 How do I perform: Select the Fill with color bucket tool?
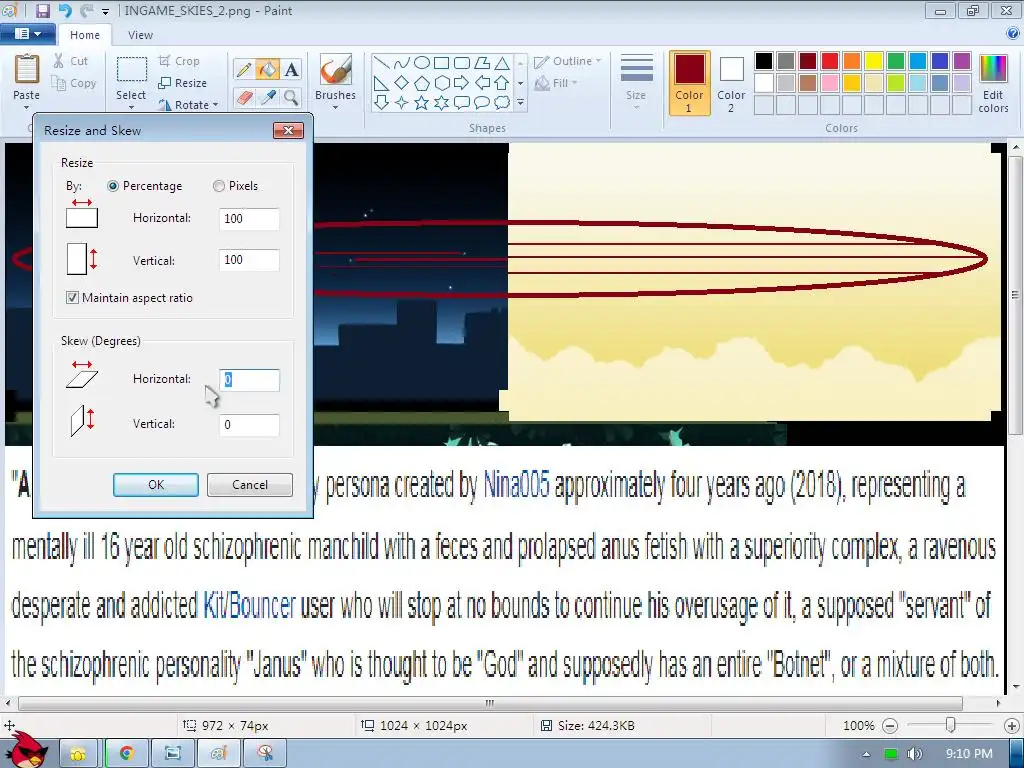tap(267, 69)
